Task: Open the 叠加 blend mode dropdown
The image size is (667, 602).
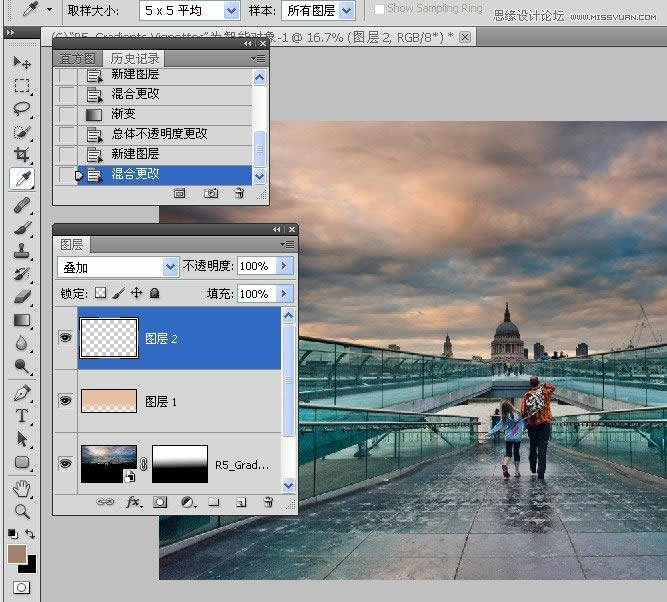Action: point(170,267)
